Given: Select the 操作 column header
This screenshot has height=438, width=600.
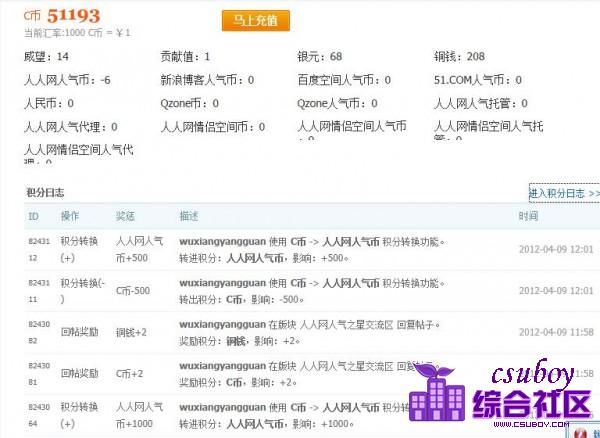Looking at the screenshot, I should 70,216.
